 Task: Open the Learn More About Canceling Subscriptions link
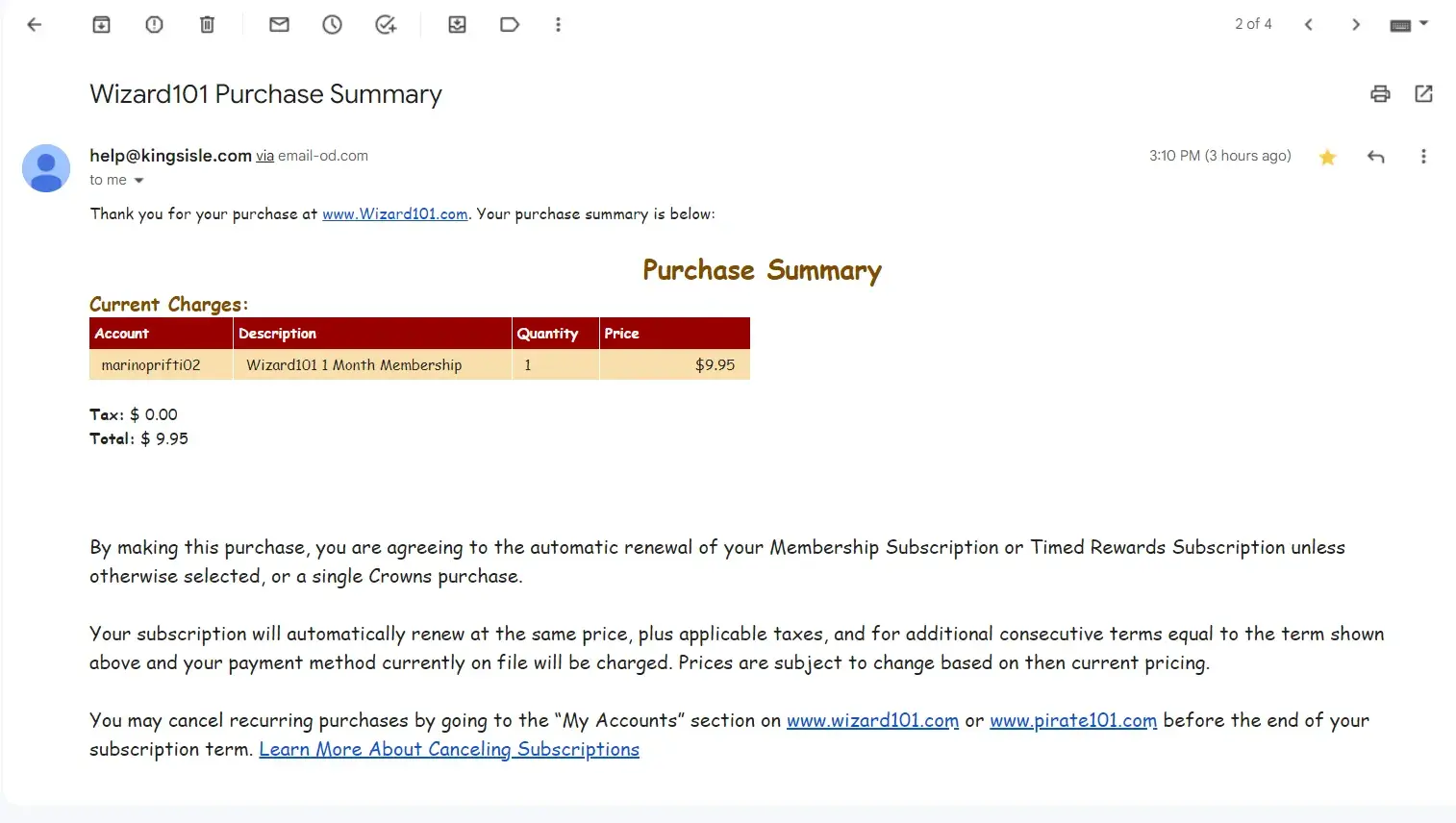tap(449, 750)
